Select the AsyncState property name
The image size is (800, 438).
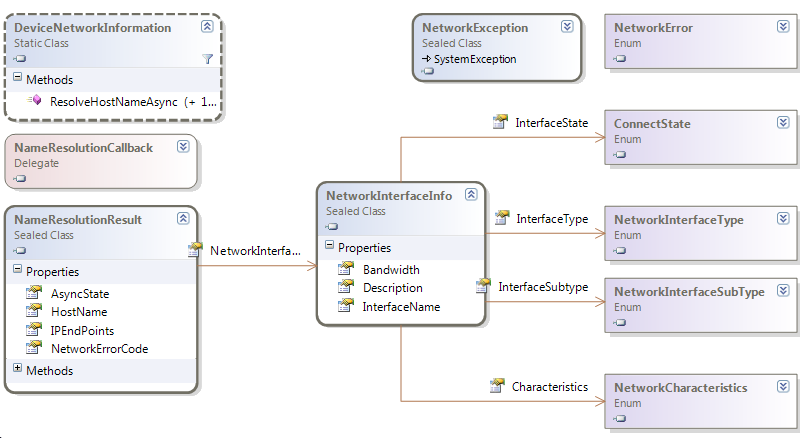(80, 294)
